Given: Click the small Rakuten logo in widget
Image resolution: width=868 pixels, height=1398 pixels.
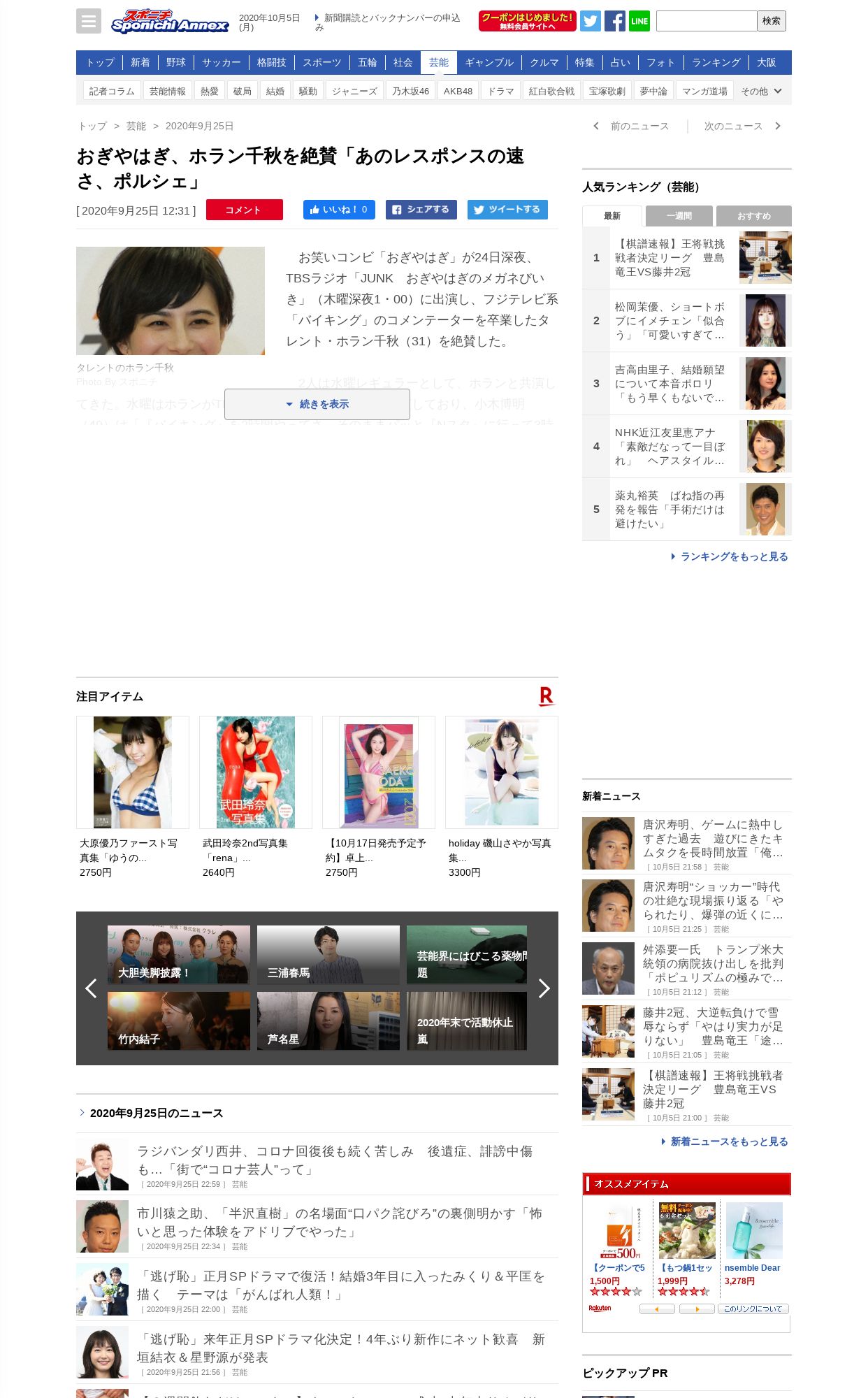Looking at the screenshot, I should (x=600, y=1309).
